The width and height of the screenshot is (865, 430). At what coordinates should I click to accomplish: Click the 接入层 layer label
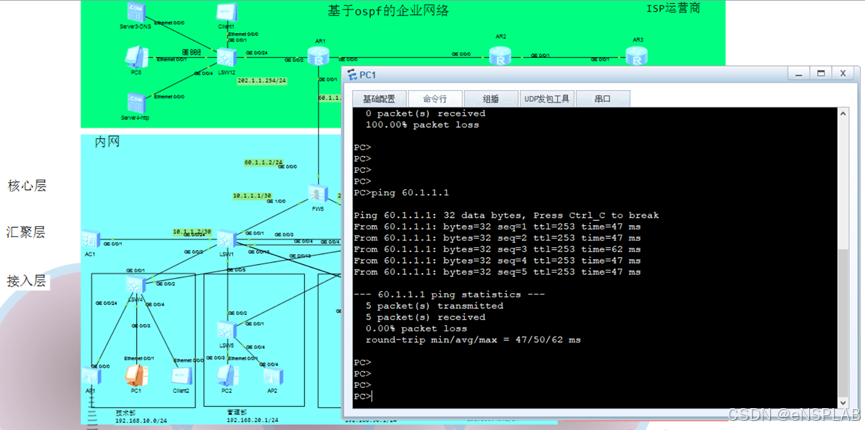click(26, 280)
